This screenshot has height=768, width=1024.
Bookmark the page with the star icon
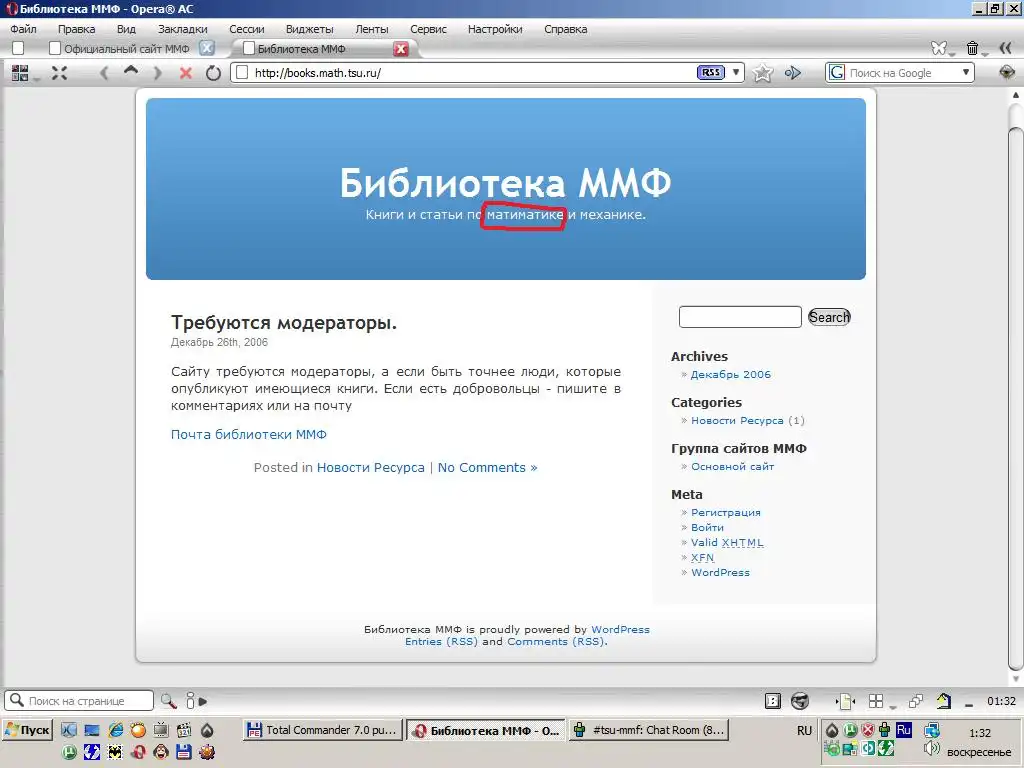click(x=763, y=73)
